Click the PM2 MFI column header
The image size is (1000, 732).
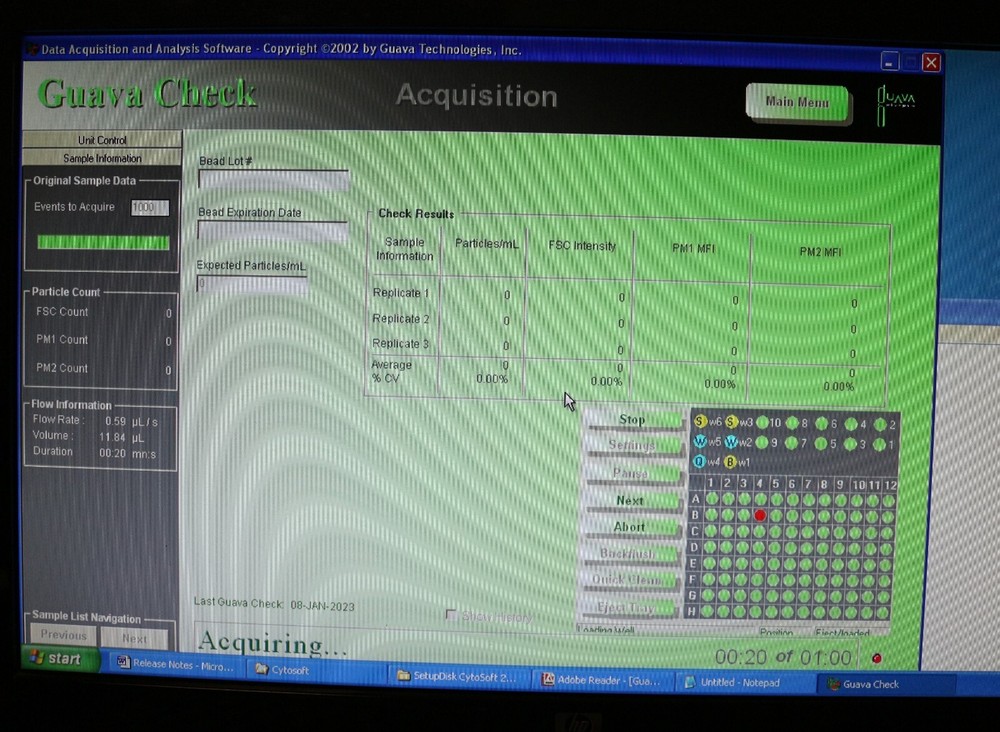(820, 252)
